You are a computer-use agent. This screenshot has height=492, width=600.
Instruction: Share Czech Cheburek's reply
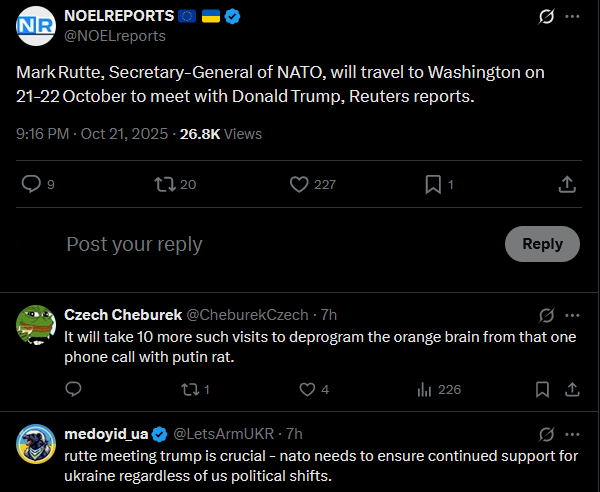coord(572,389)
